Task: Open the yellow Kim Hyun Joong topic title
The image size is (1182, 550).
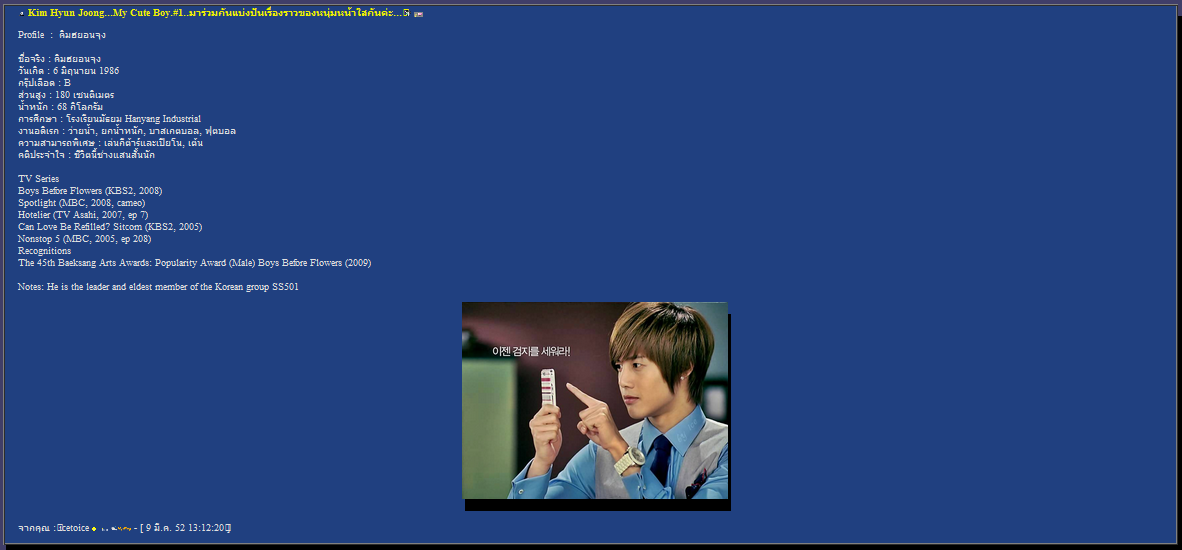Action: 219,14
